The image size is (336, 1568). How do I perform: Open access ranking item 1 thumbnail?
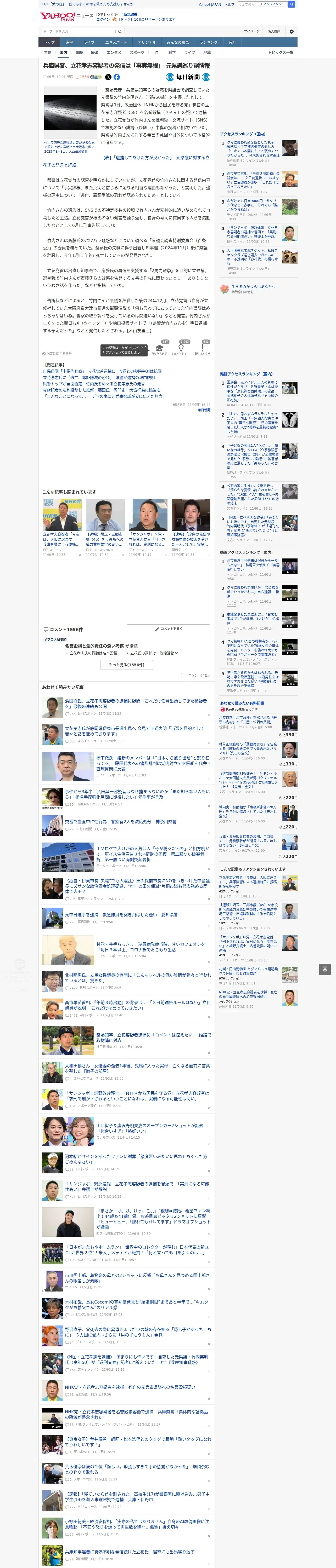tap(290, 148)
